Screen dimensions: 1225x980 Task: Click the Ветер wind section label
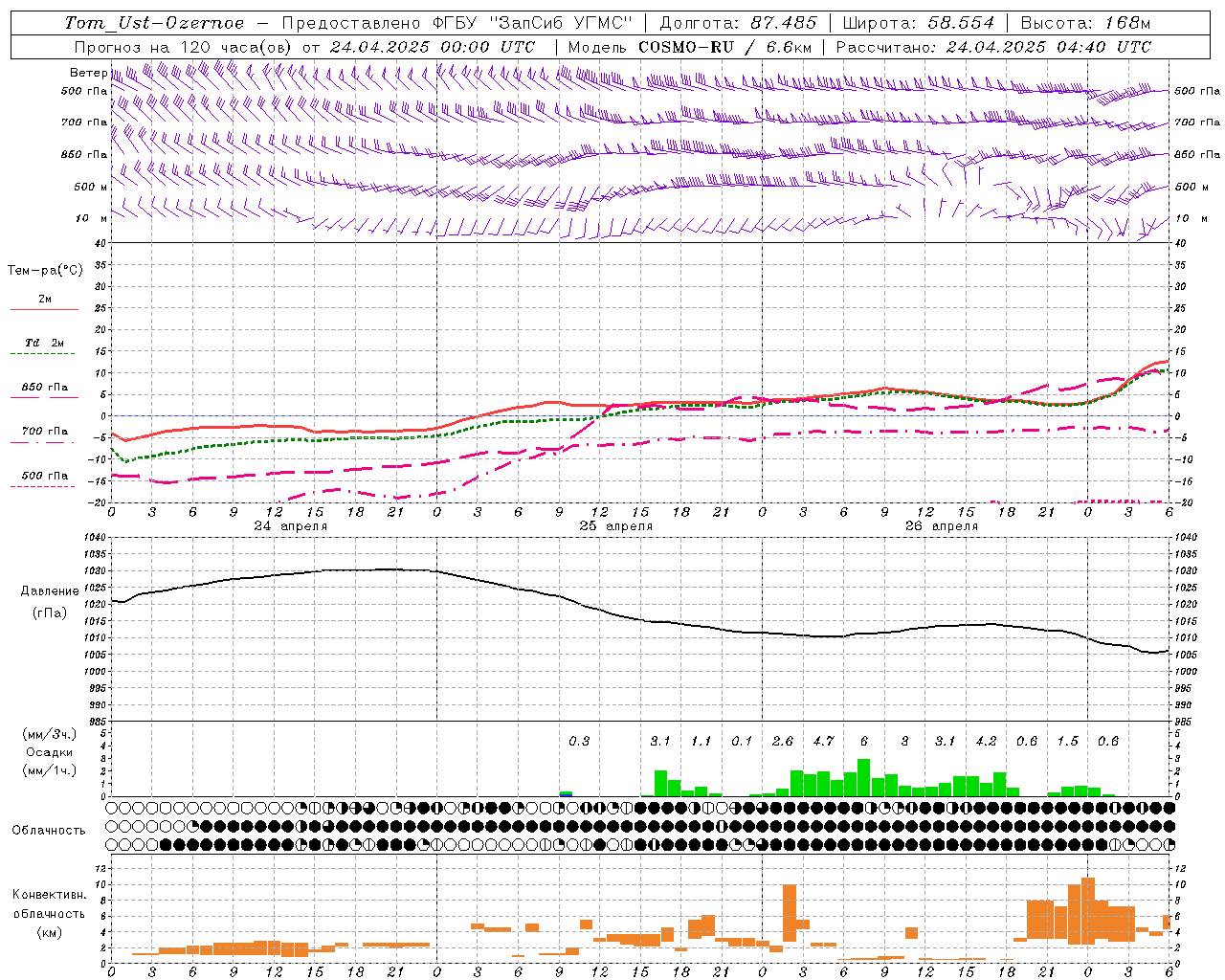[x=88, y=73]
